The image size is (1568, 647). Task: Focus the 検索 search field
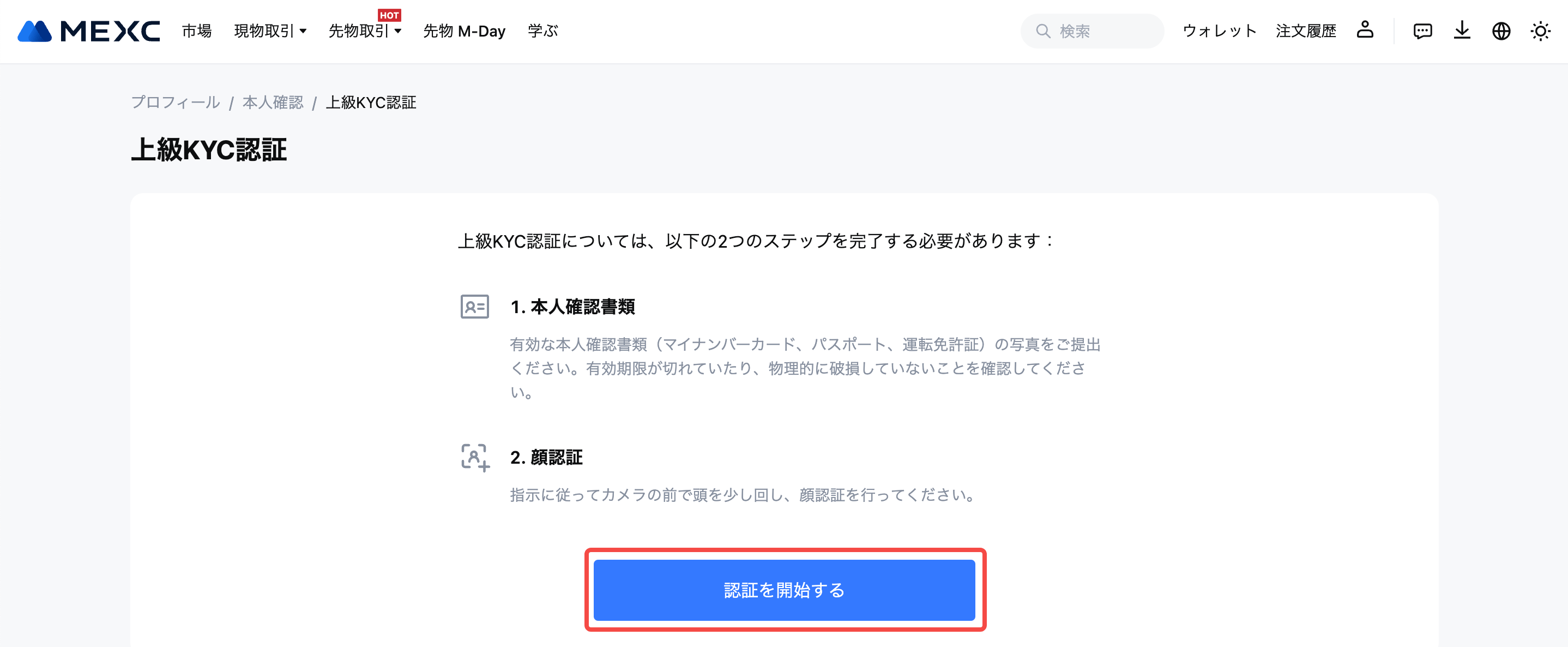pos(1092,31)
